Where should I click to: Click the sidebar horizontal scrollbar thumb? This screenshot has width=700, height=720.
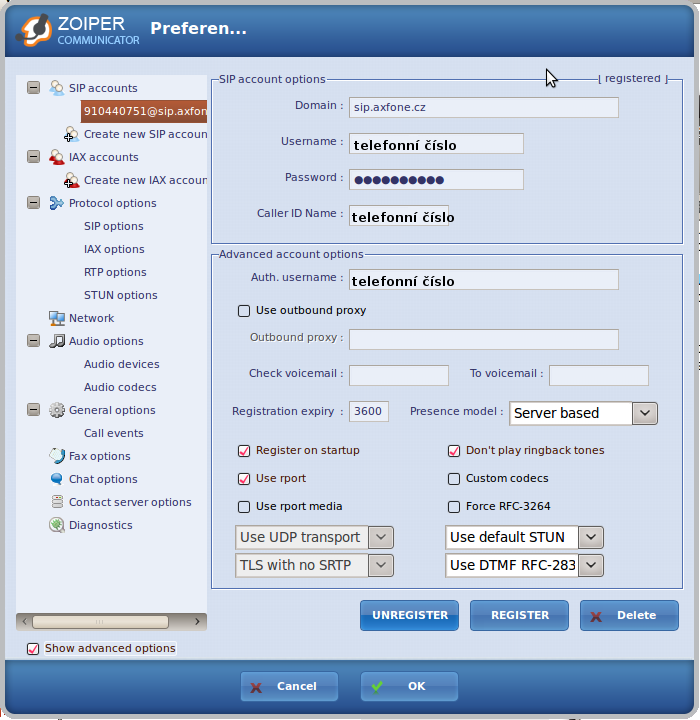100,622
